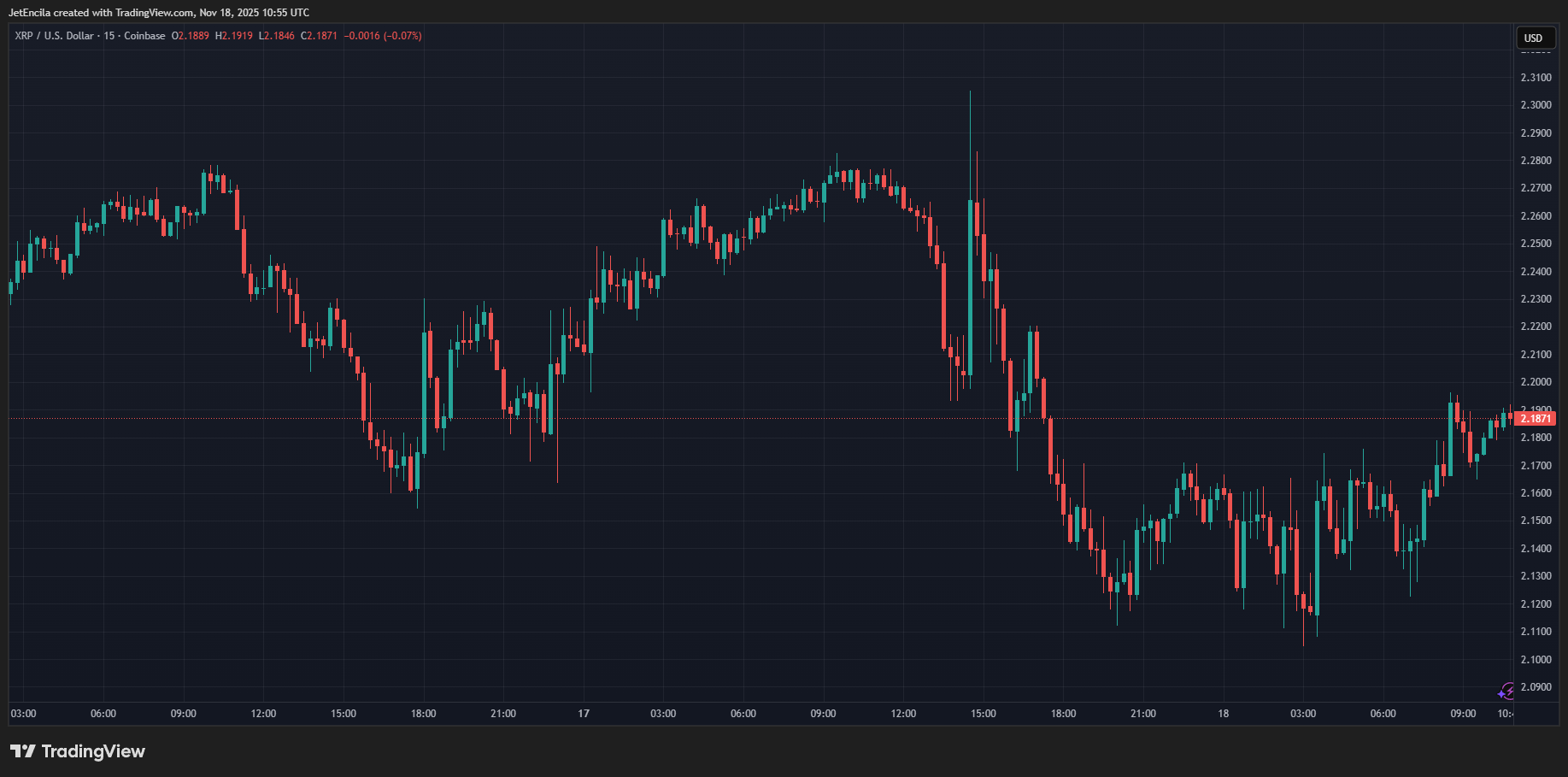Click the 2.3100 level on price scale

point(1535,77)
